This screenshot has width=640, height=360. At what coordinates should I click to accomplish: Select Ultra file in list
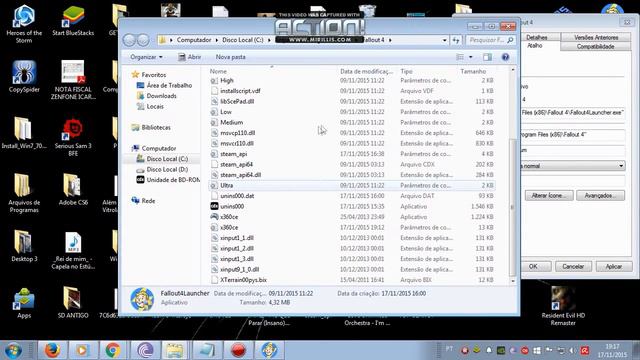click(352, 185)
